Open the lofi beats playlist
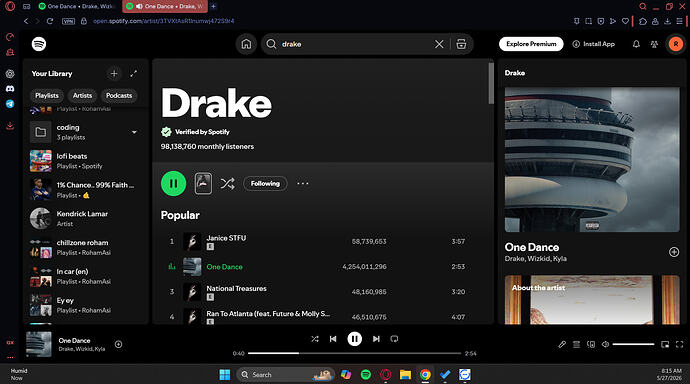The width and height of the screenshot is (690, 384). pos(86,161)
